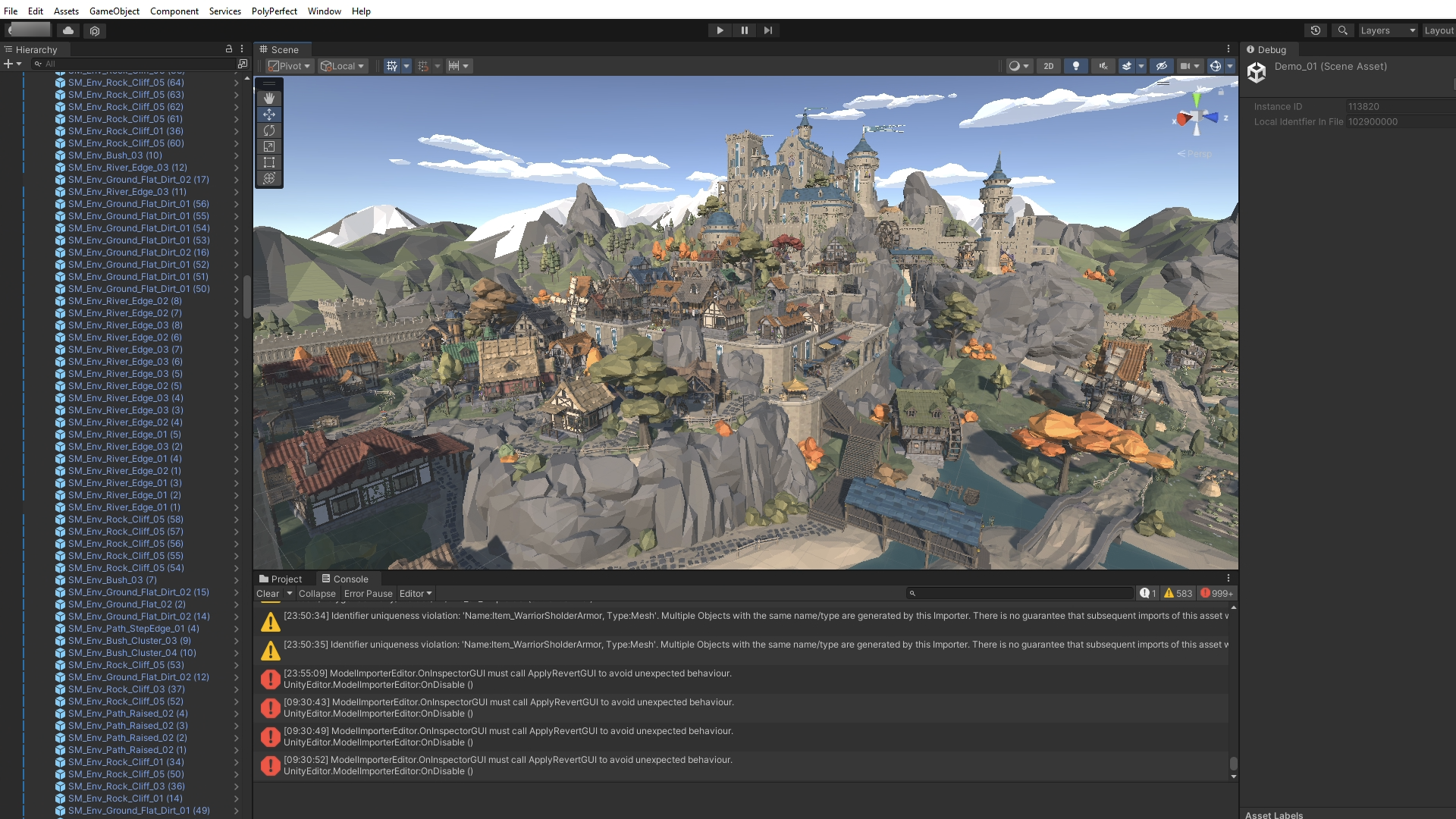Open the global search magnifier icon

[1343, 30]
